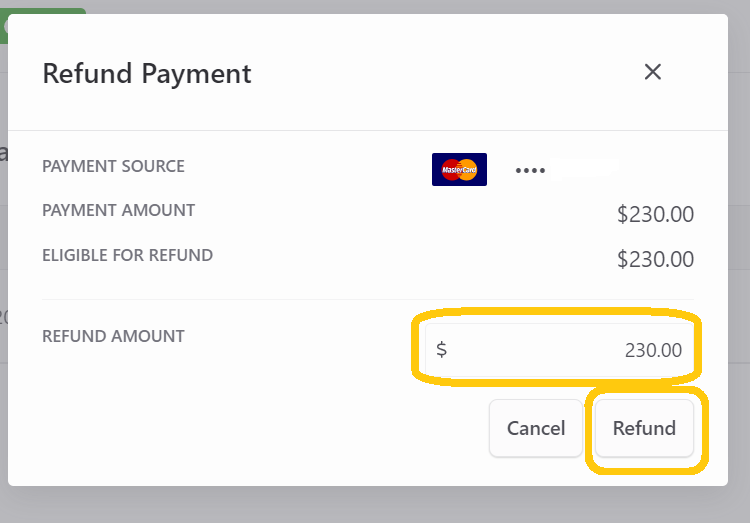Confirm with the Refund button
The width and height of the screenshot is (750, 523).
coord(644,428)
